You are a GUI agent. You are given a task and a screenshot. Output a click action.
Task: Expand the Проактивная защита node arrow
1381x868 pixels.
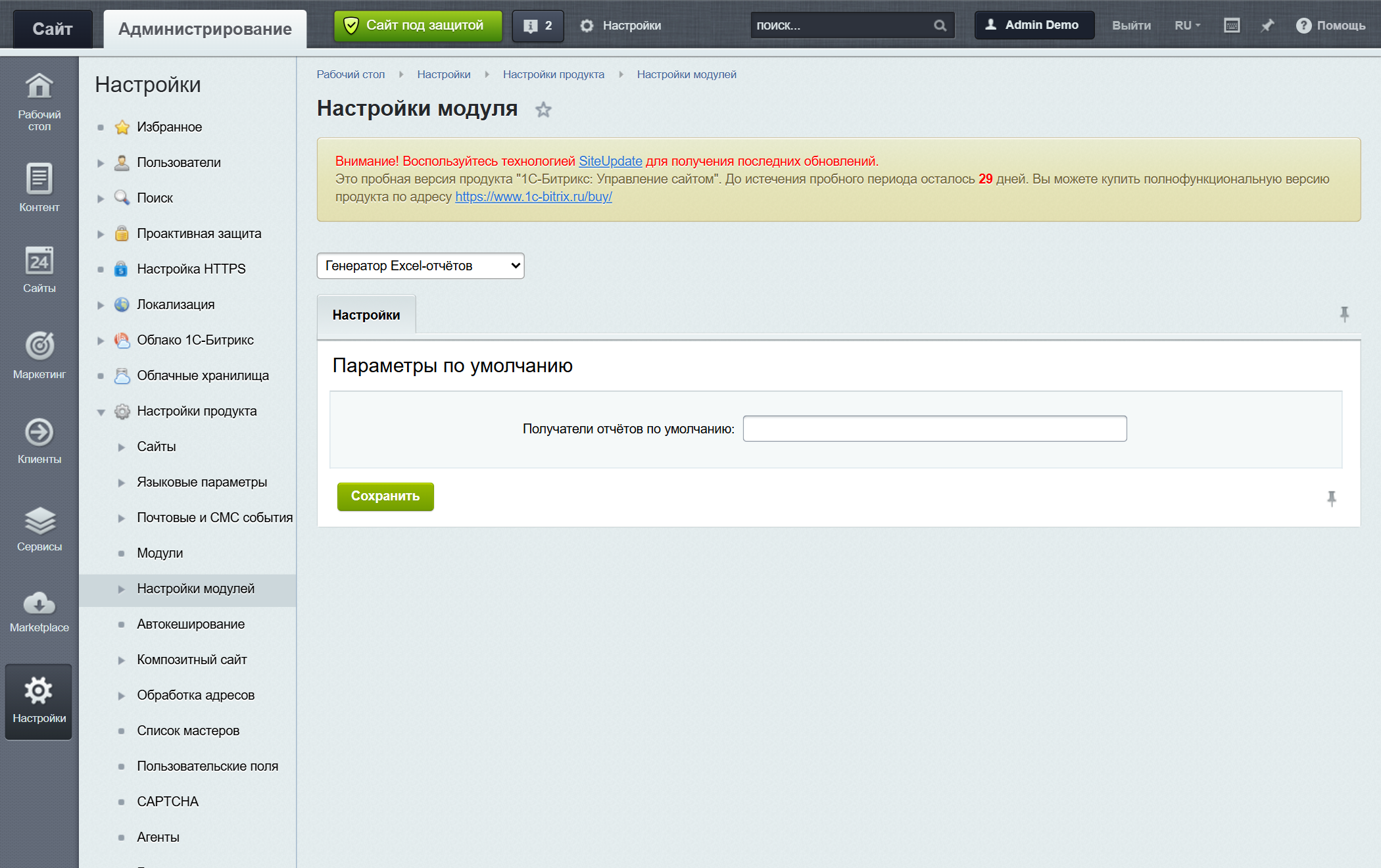tap(101, 234)
